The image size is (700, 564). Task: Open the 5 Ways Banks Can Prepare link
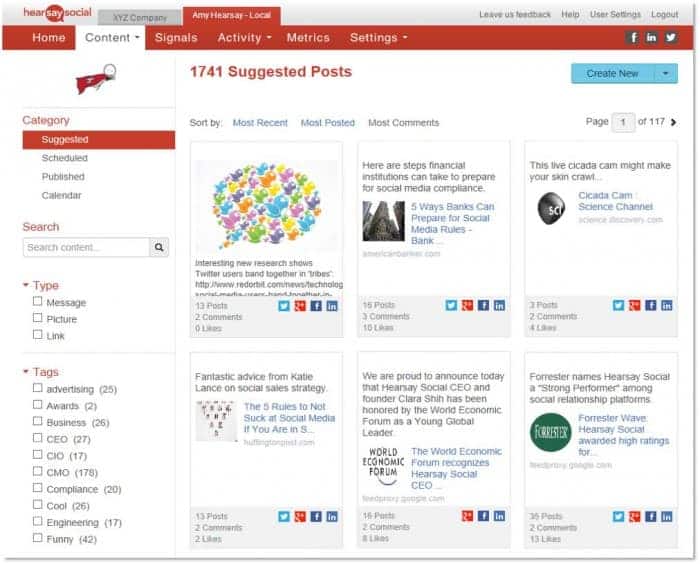coord(453,224)
